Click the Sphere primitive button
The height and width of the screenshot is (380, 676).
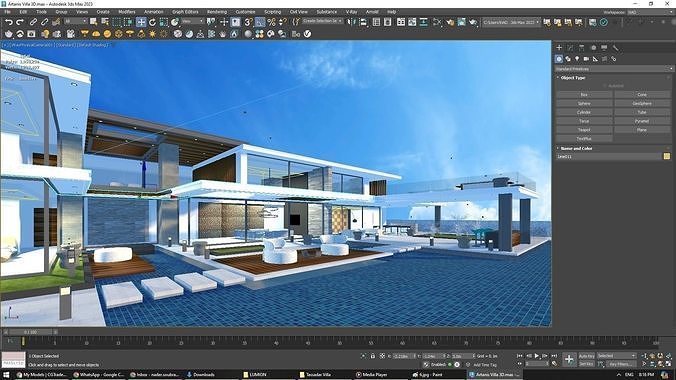584,104
